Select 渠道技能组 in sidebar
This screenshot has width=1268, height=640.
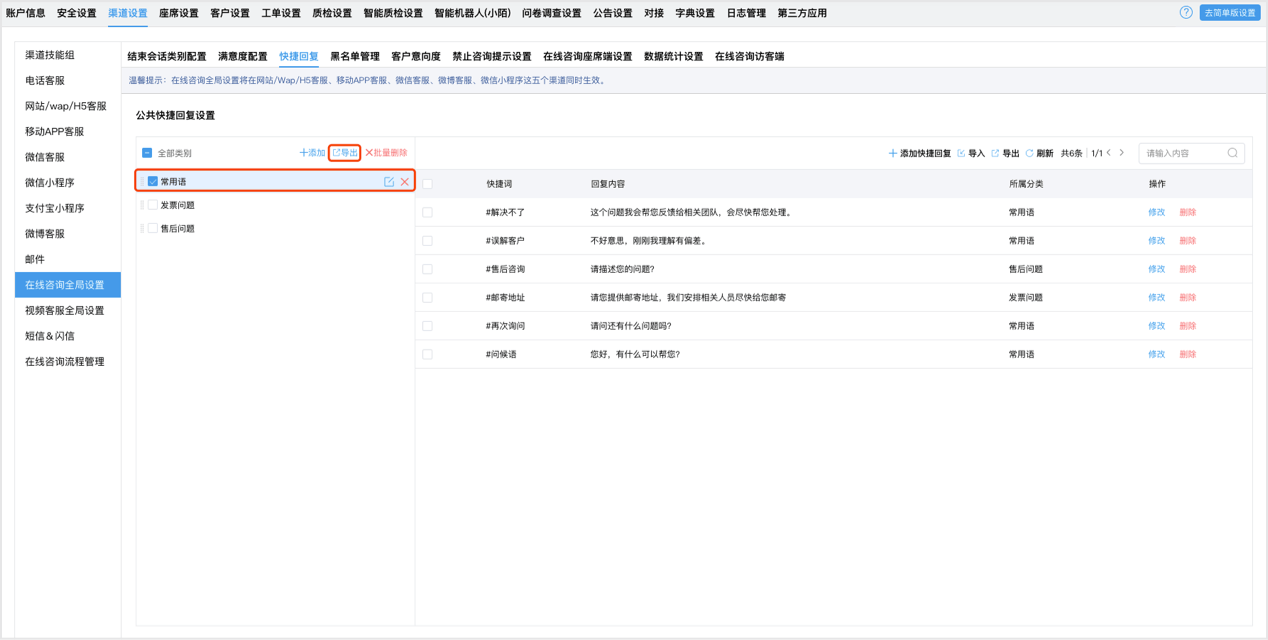click(68, 55)
